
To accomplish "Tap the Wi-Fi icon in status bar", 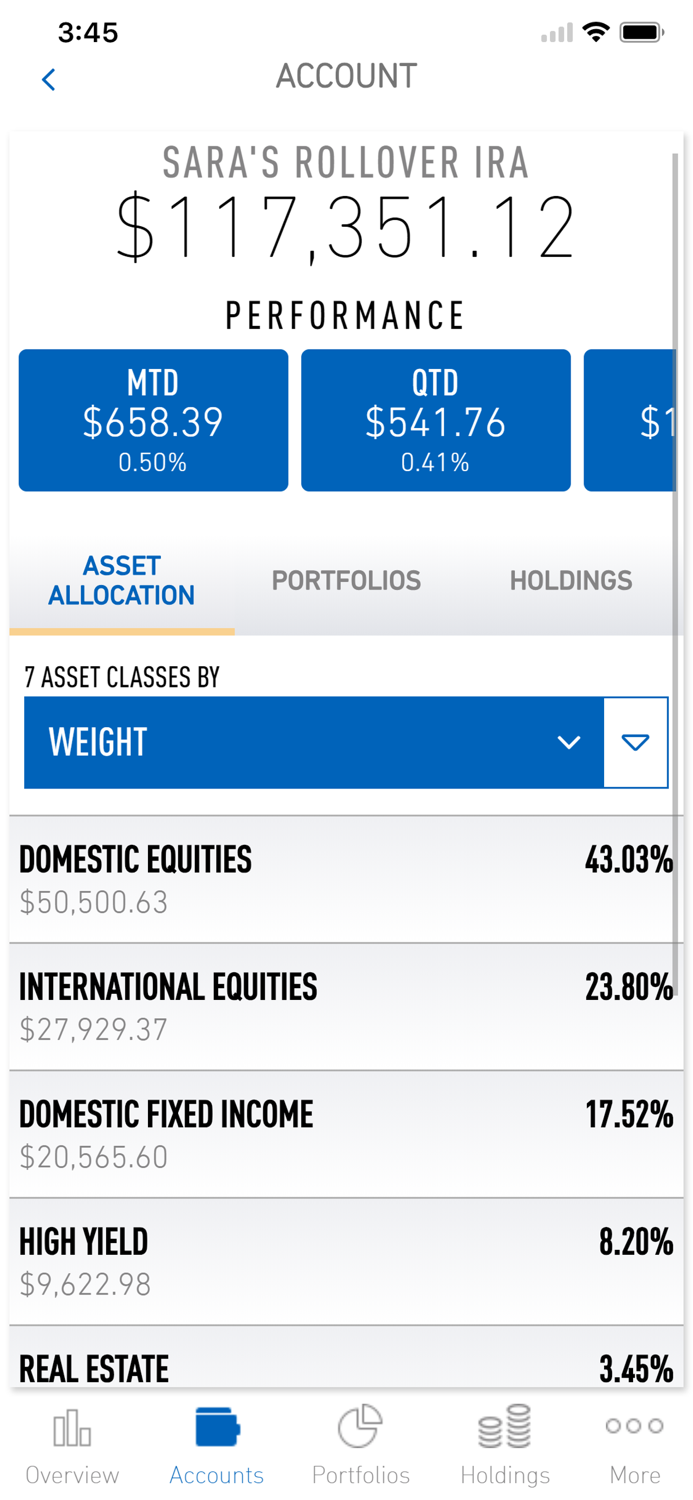I will point(596,32).
